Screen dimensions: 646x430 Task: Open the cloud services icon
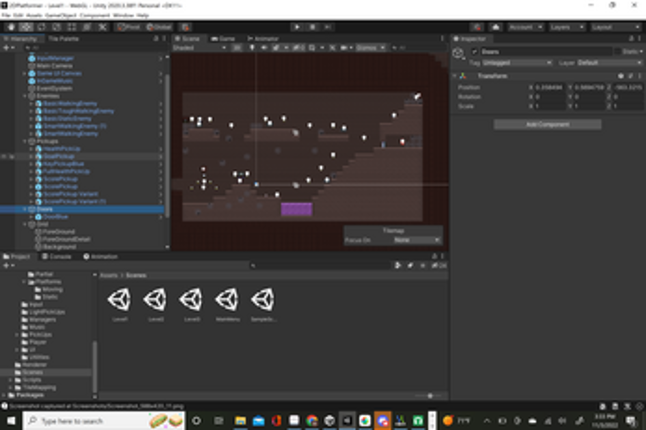click(x=496, y=27)
